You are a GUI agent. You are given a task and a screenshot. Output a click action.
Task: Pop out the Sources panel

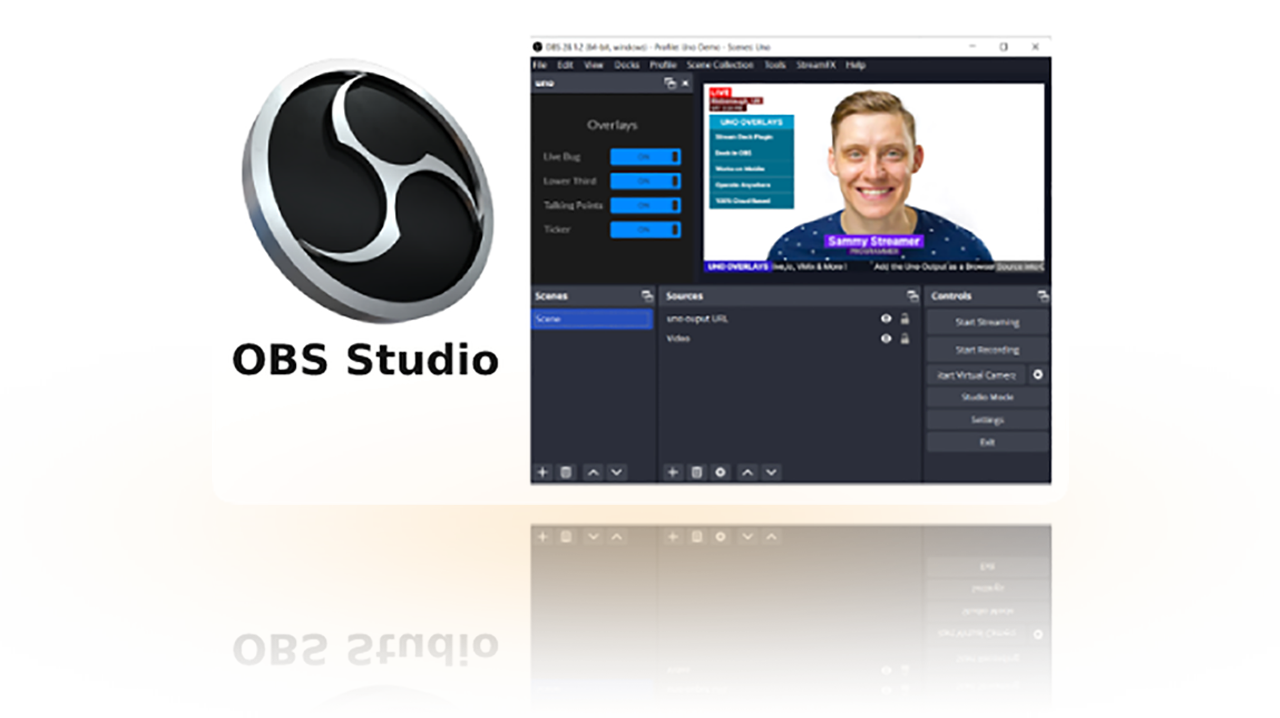913,296
